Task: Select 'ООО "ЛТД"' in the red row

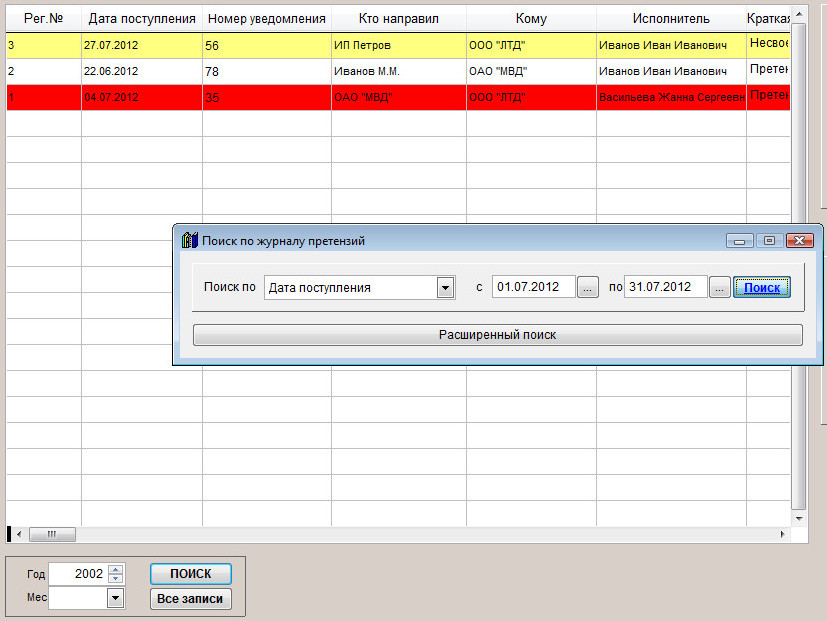Action: (x=531, y=97)
